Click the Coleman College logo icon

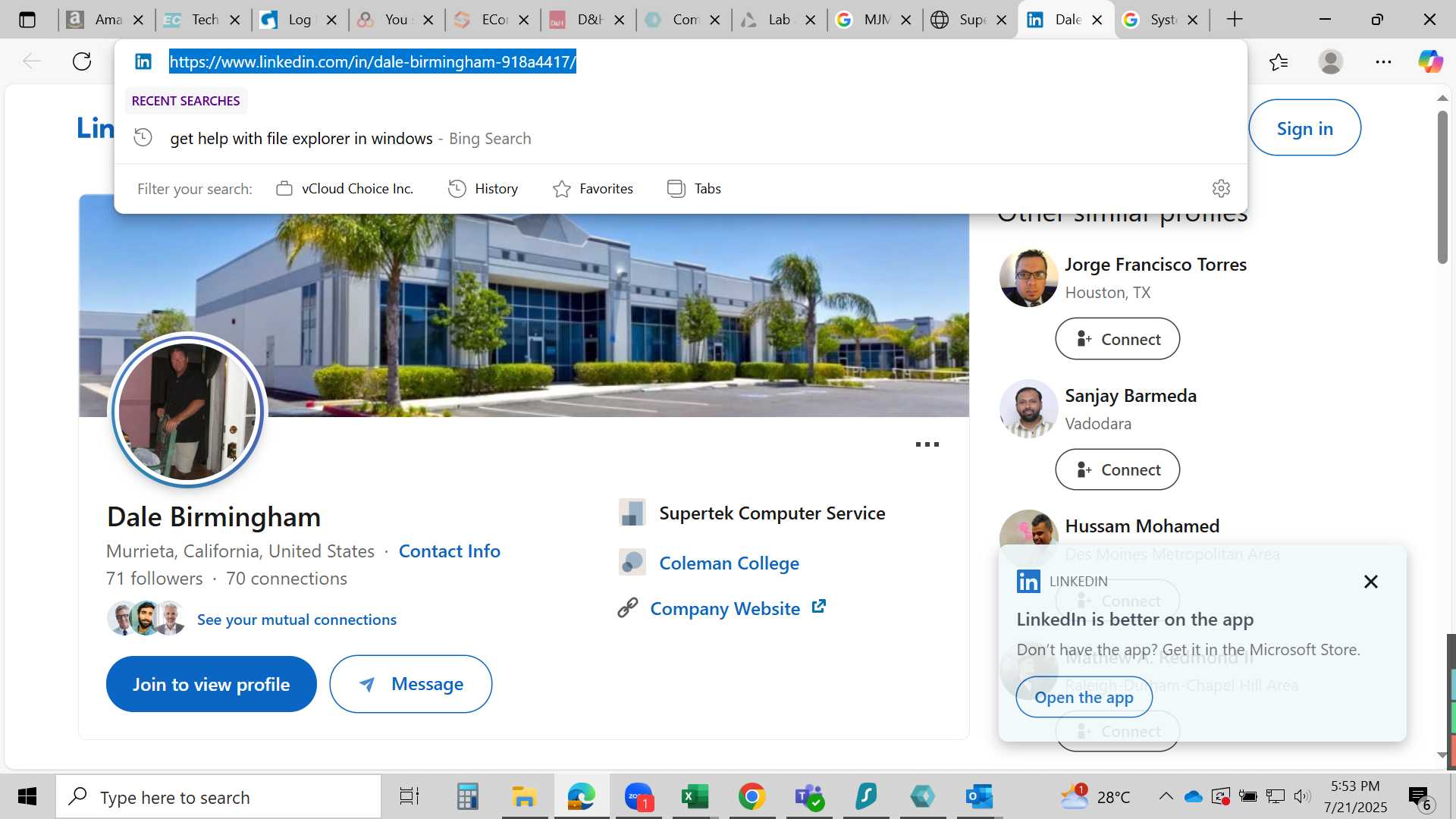coord(632,563)
